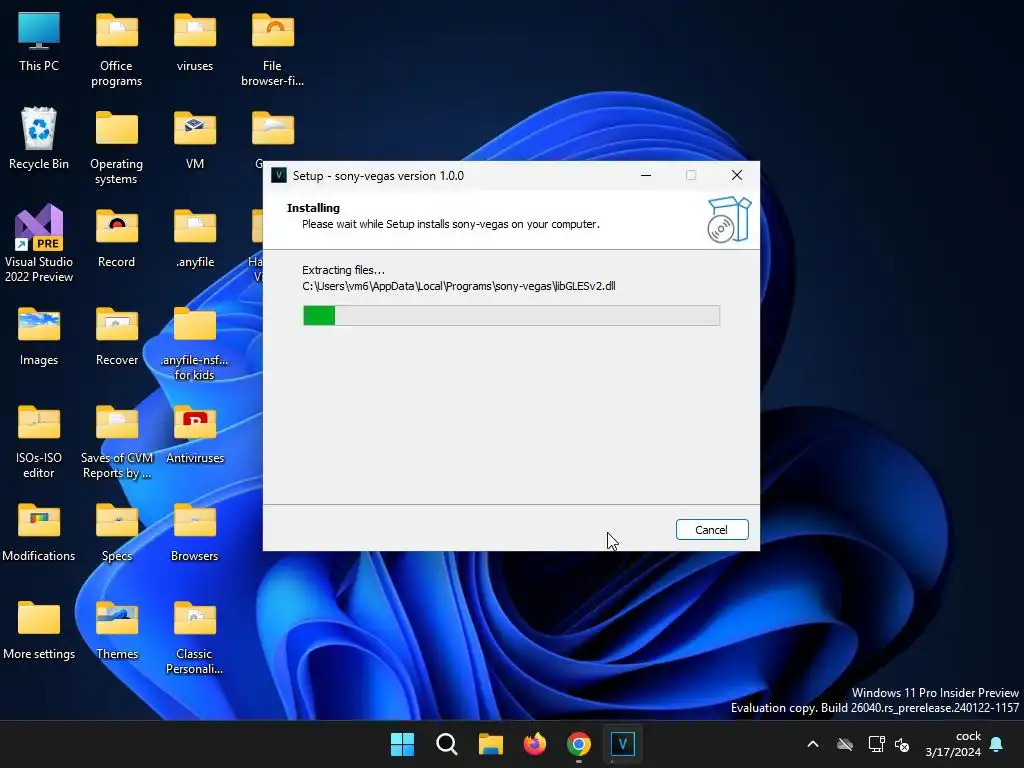The height and width of the screenshot is (768, 1024).
Task: Open the Windows Start menu
Action: pos(402,744)
